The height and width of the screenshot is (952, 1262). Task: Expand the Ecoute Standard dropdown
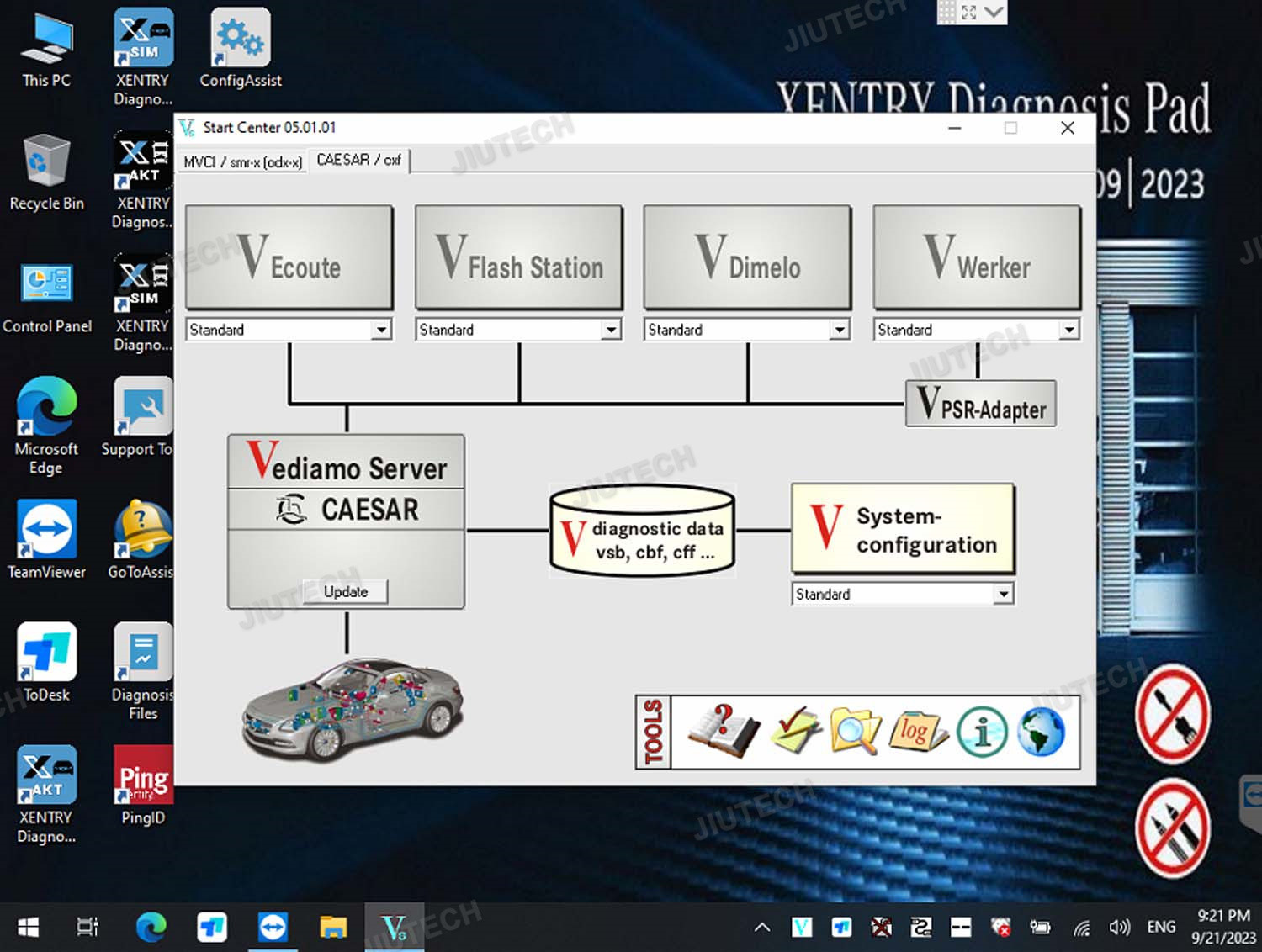(x=382, y=330)
